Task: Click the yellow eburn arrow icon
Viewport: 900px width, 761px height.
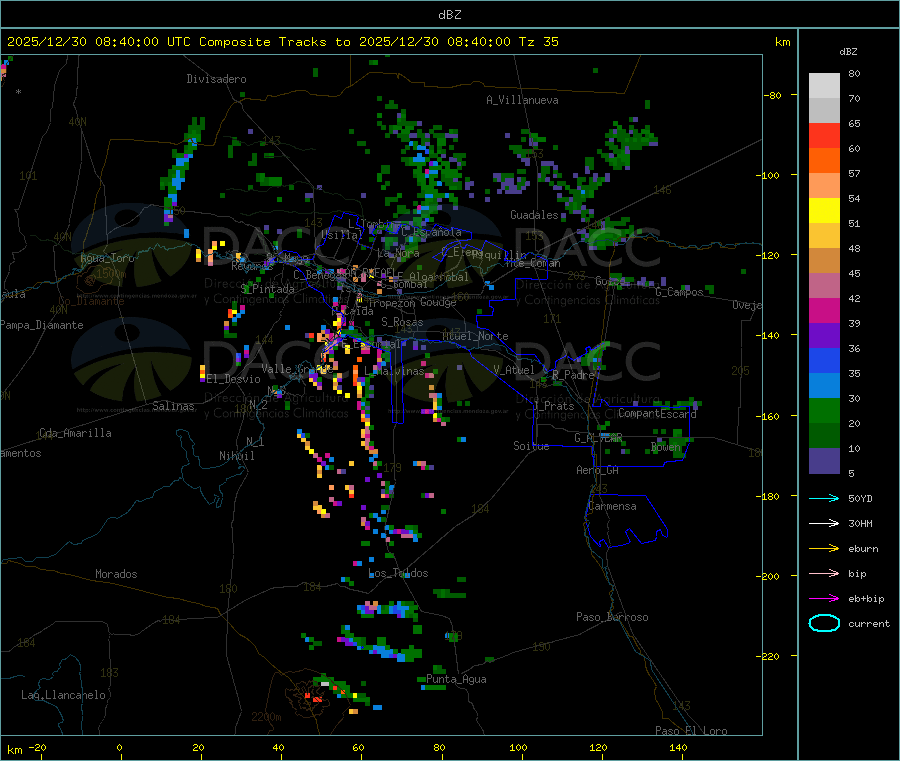Action: [824, 548]
